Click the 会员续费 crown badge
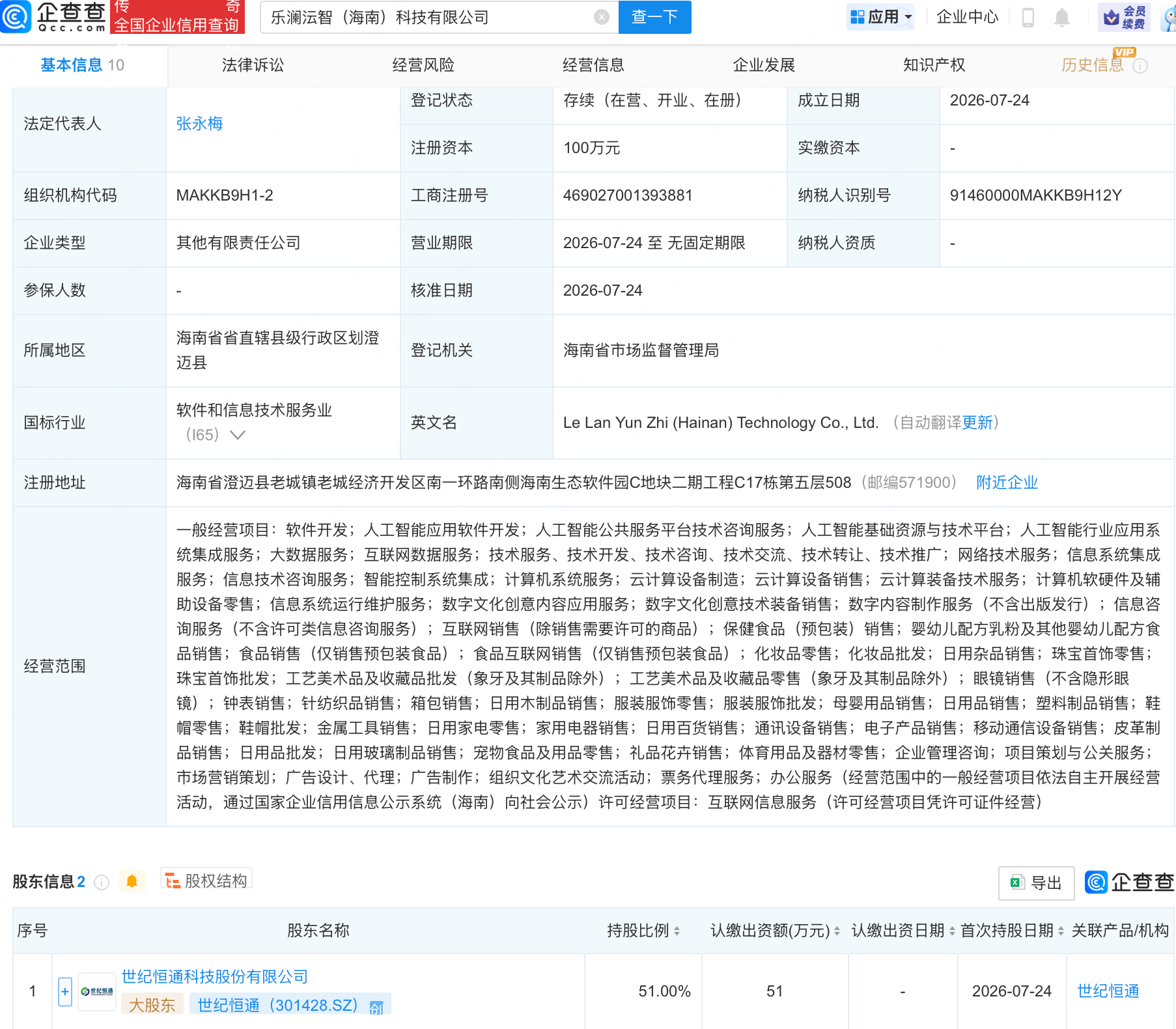This screenshot has width=1176, height=1029. click(x=1124, y=17)
